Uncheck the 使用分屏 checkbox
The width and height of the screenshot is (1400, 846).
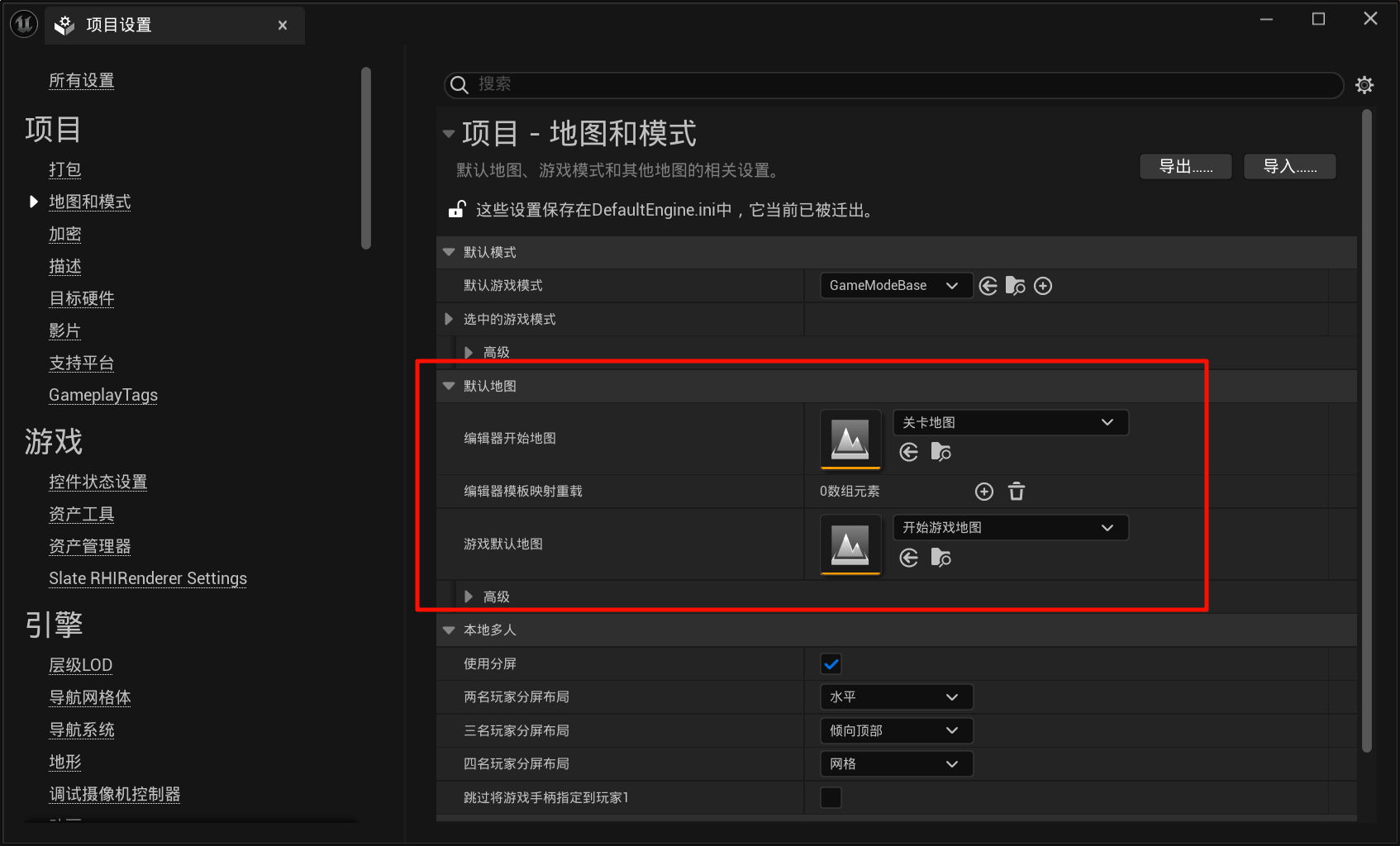(831, 663)
